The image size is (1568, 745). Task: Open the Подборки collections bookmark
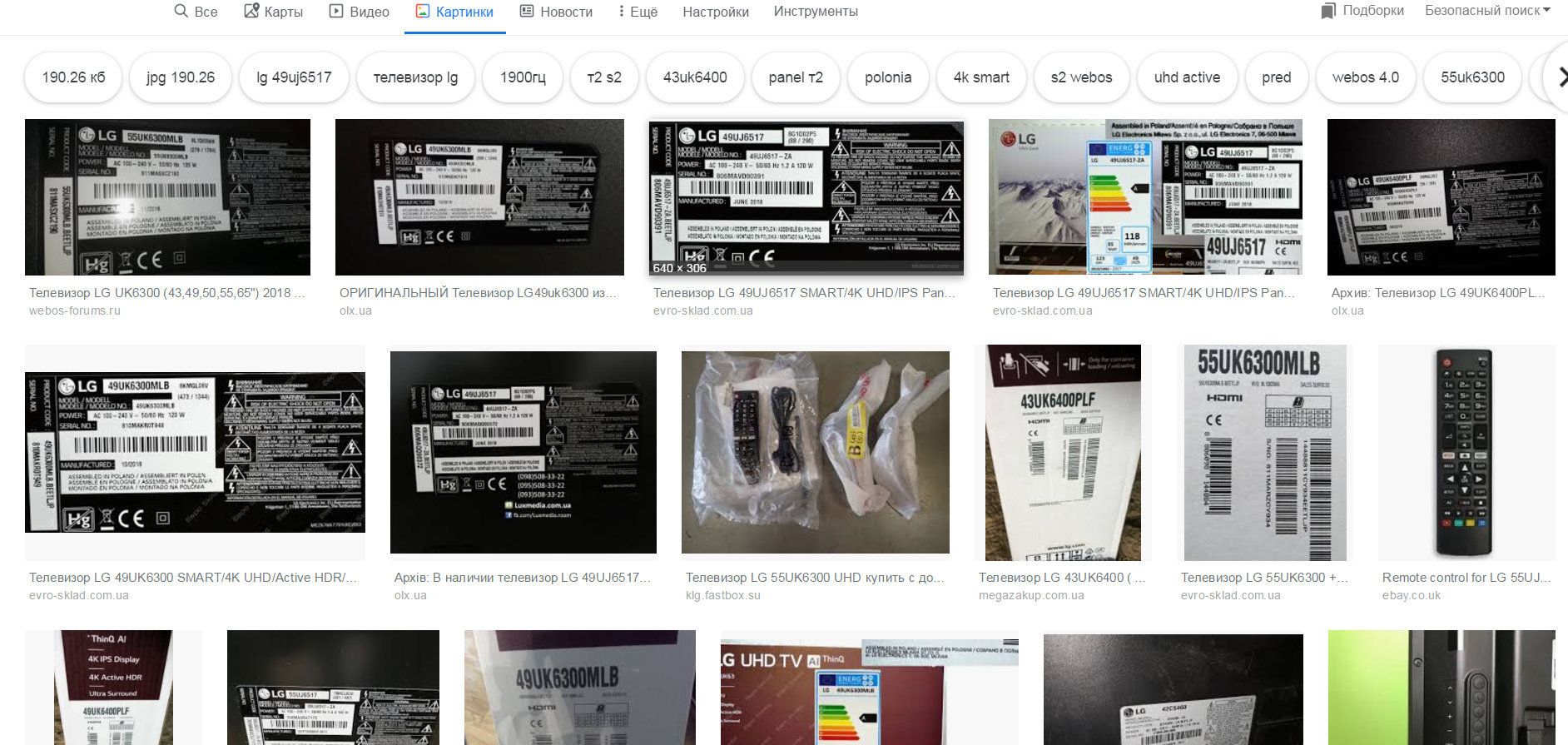(1362, 11)
